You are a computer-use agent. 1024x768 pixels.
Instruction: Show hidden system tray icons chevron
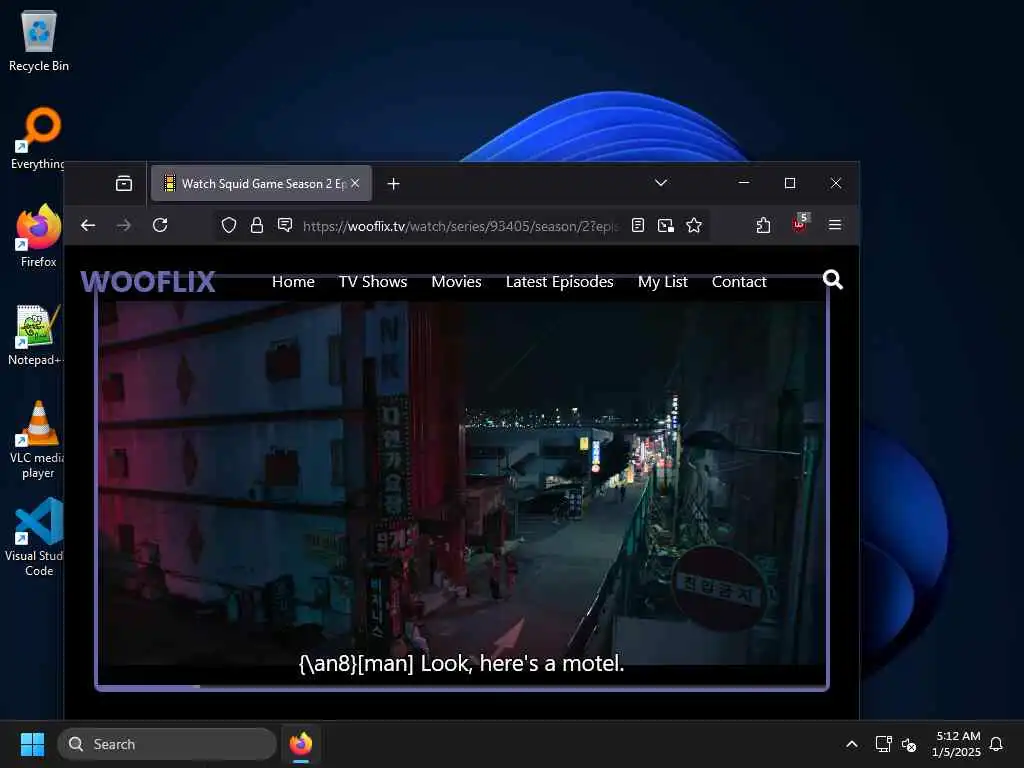pyautogui.click(x=852, y=744)
